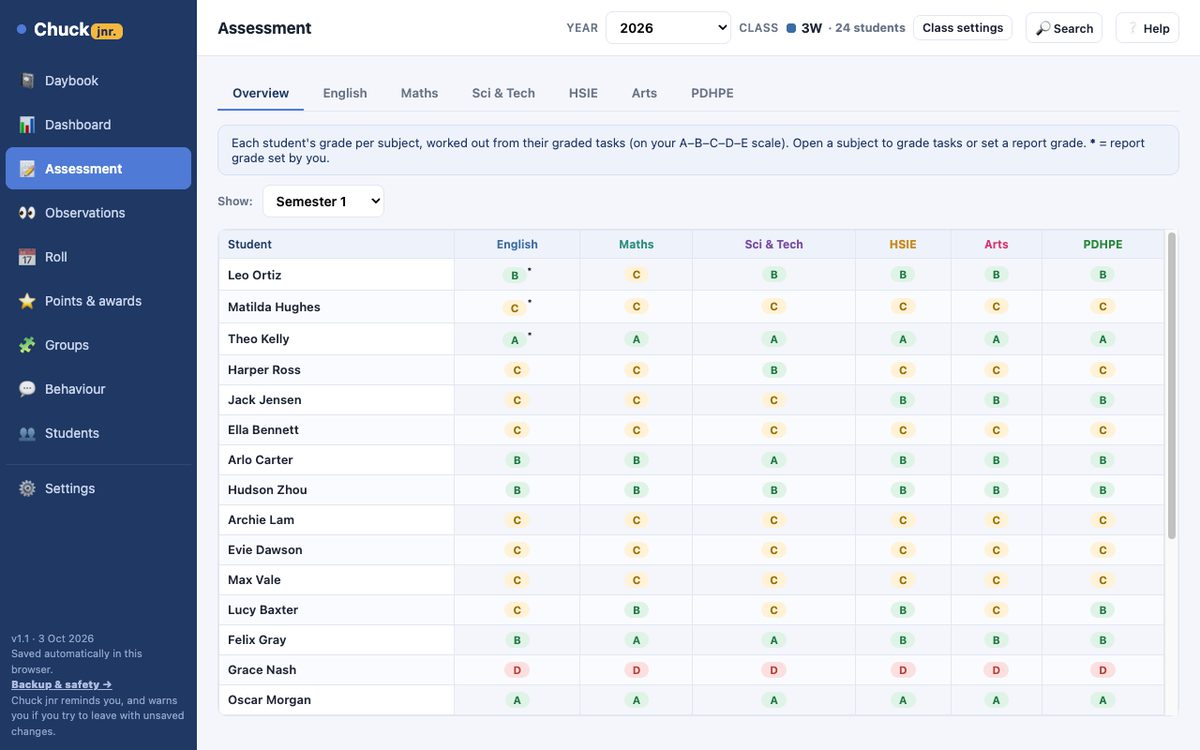Image resolution: width=1200 pixels, height=750 pixels.
Task: Click the Sci & Tech column header
Action: click(774, 244)
